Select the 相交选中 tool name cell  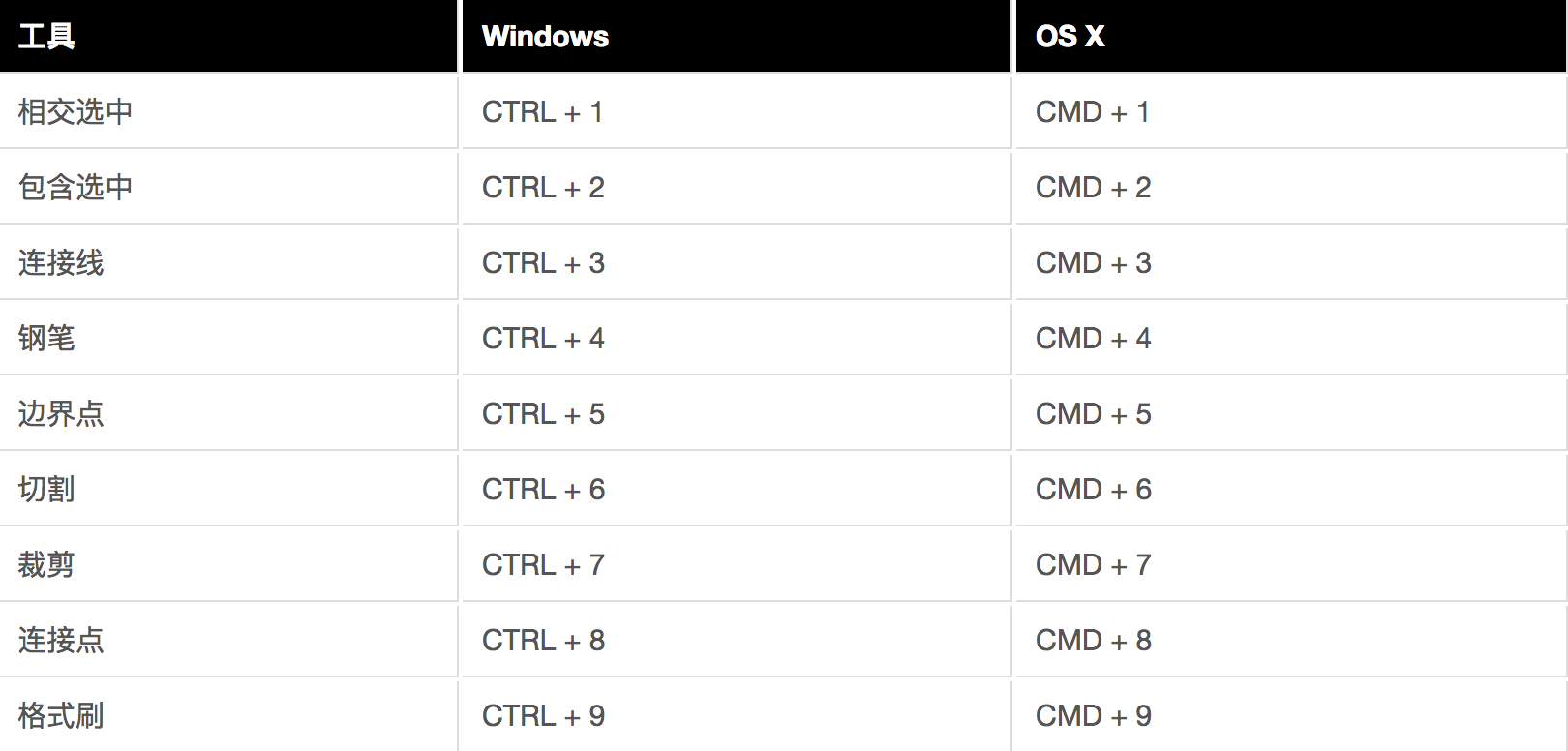coord(228,112)
